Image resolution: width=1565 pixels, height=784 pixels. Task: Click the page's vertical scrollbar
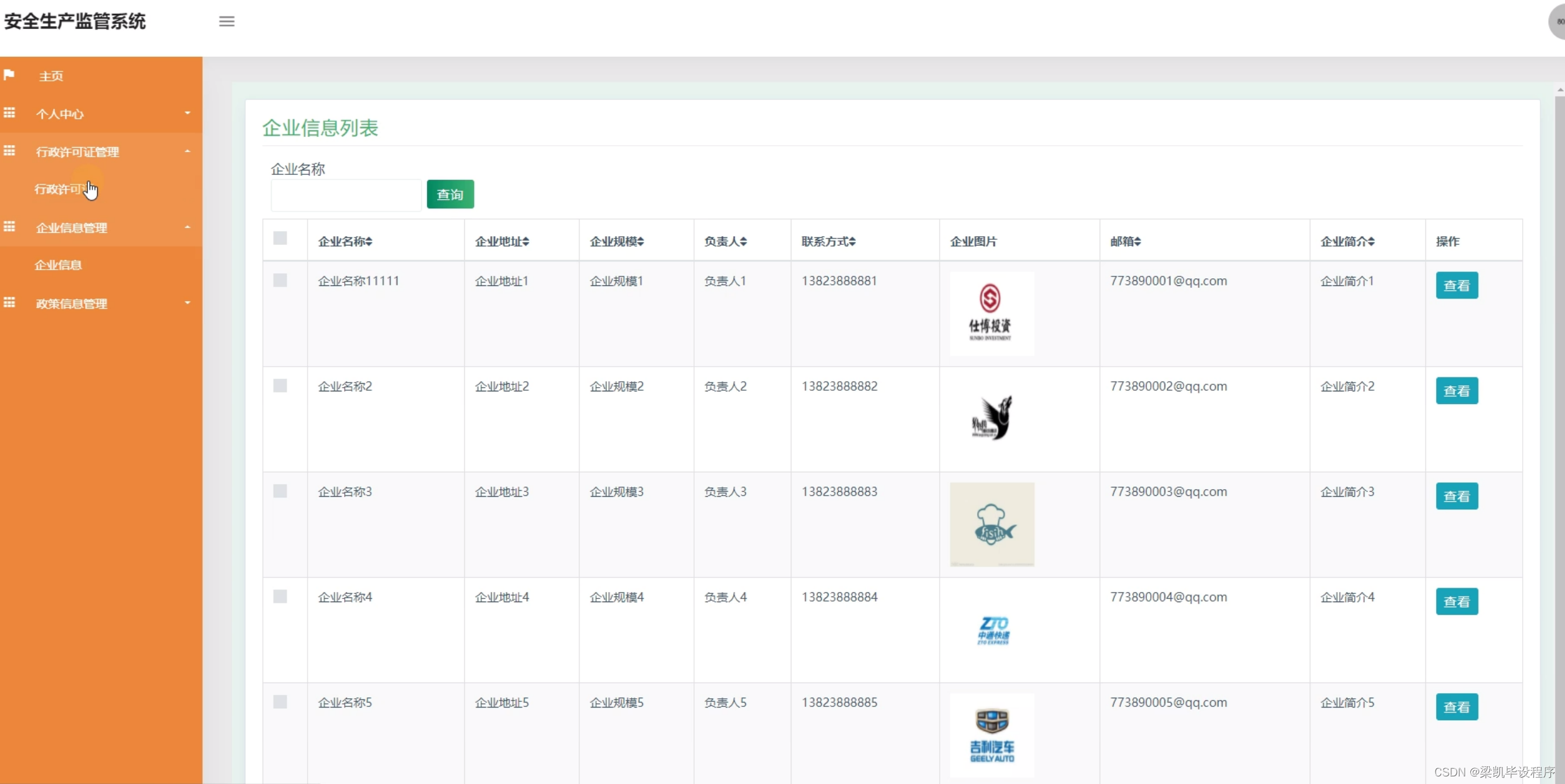(x=1559, y=379)
